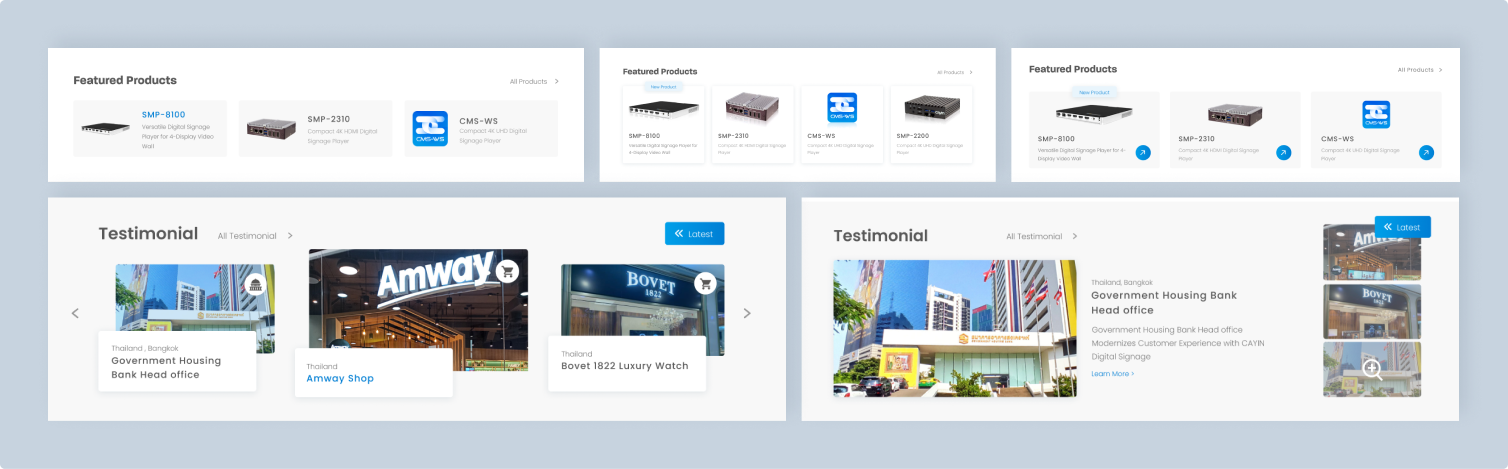
Task: Open All Testimonial link in the carousel panel
Action: click(x=255, y=236)
